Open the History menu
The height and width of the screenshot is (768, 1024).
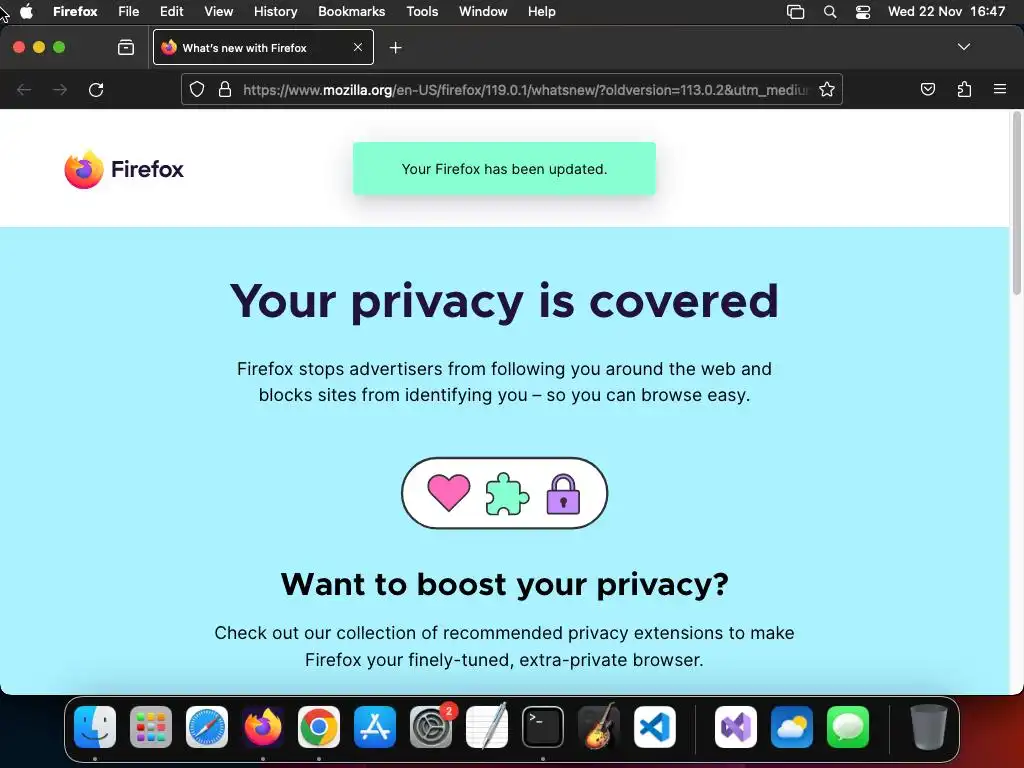click(x=276, y=11)
